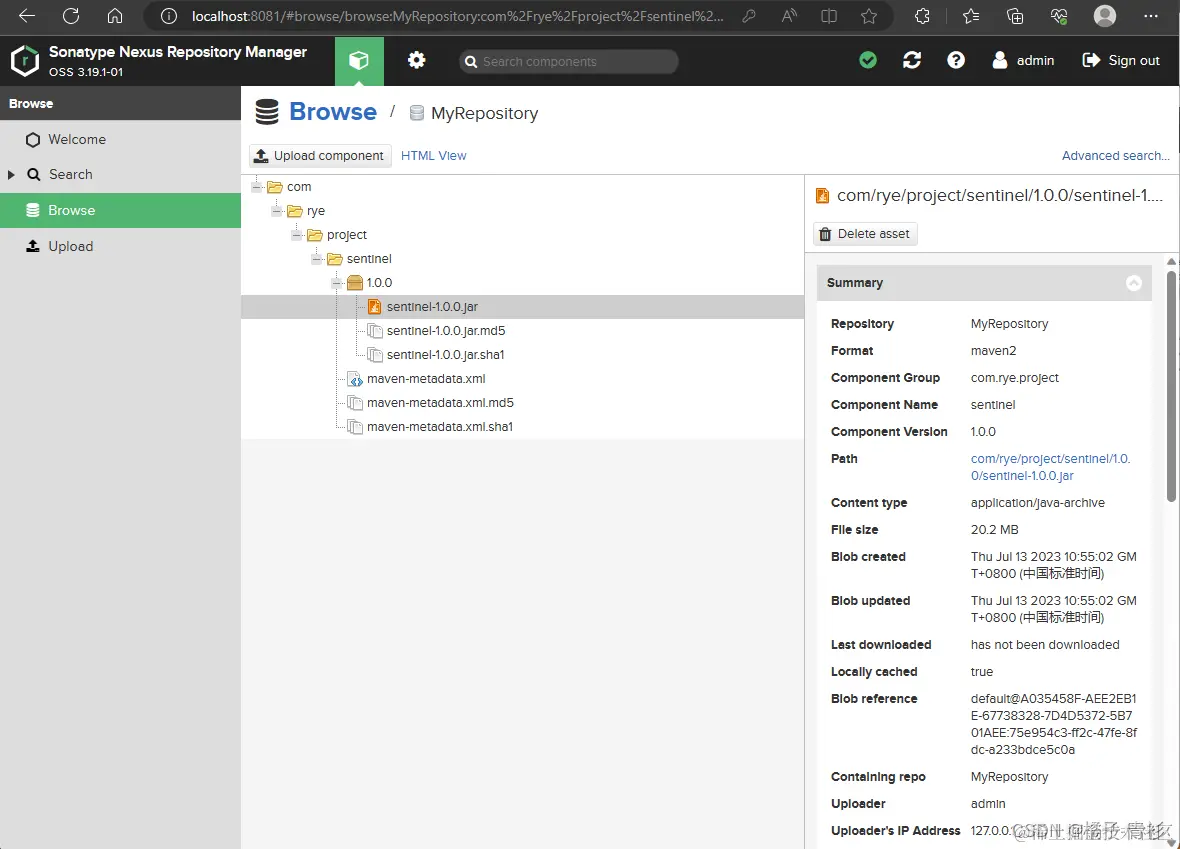Click MyRepository breadcrumb

click(x=484, y=113)
